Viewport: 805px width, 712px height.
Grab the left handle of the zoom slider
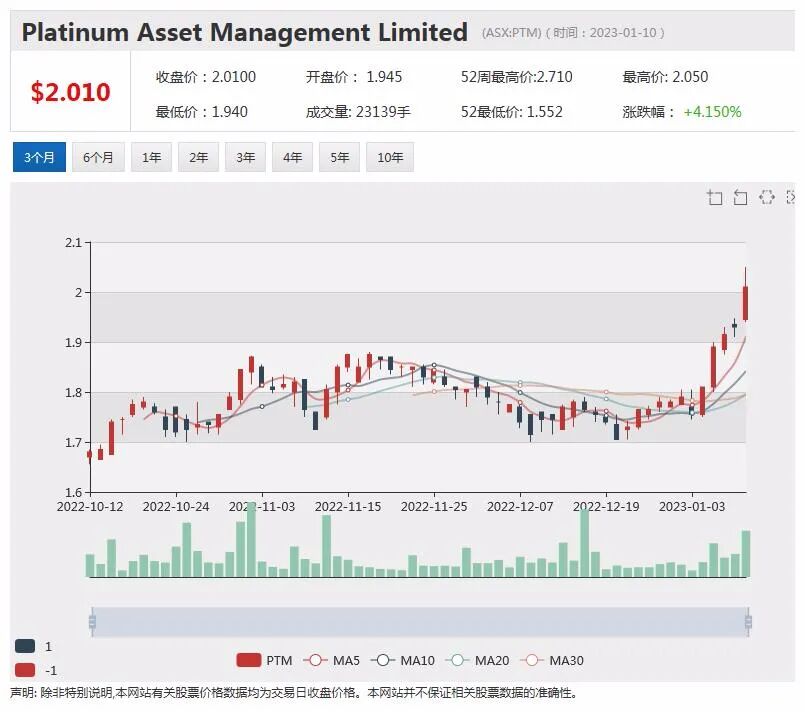92,622
